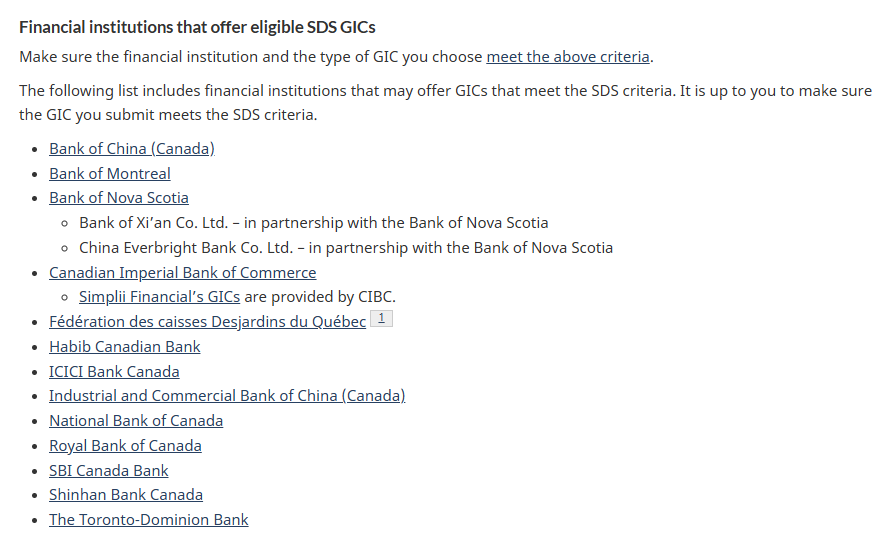Screen dimensions: 878x533
Task: Open the Habib Canadian Bank link
Action: [x=125, y=347]
